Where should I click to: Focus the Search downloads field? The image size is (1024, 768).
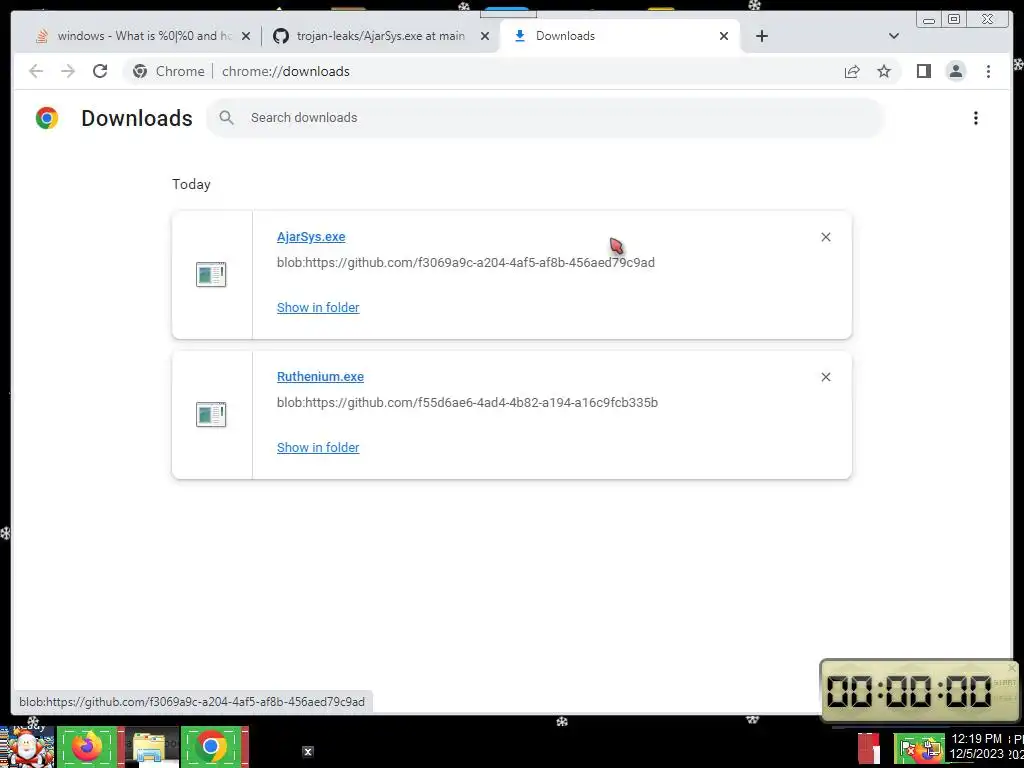545,118
